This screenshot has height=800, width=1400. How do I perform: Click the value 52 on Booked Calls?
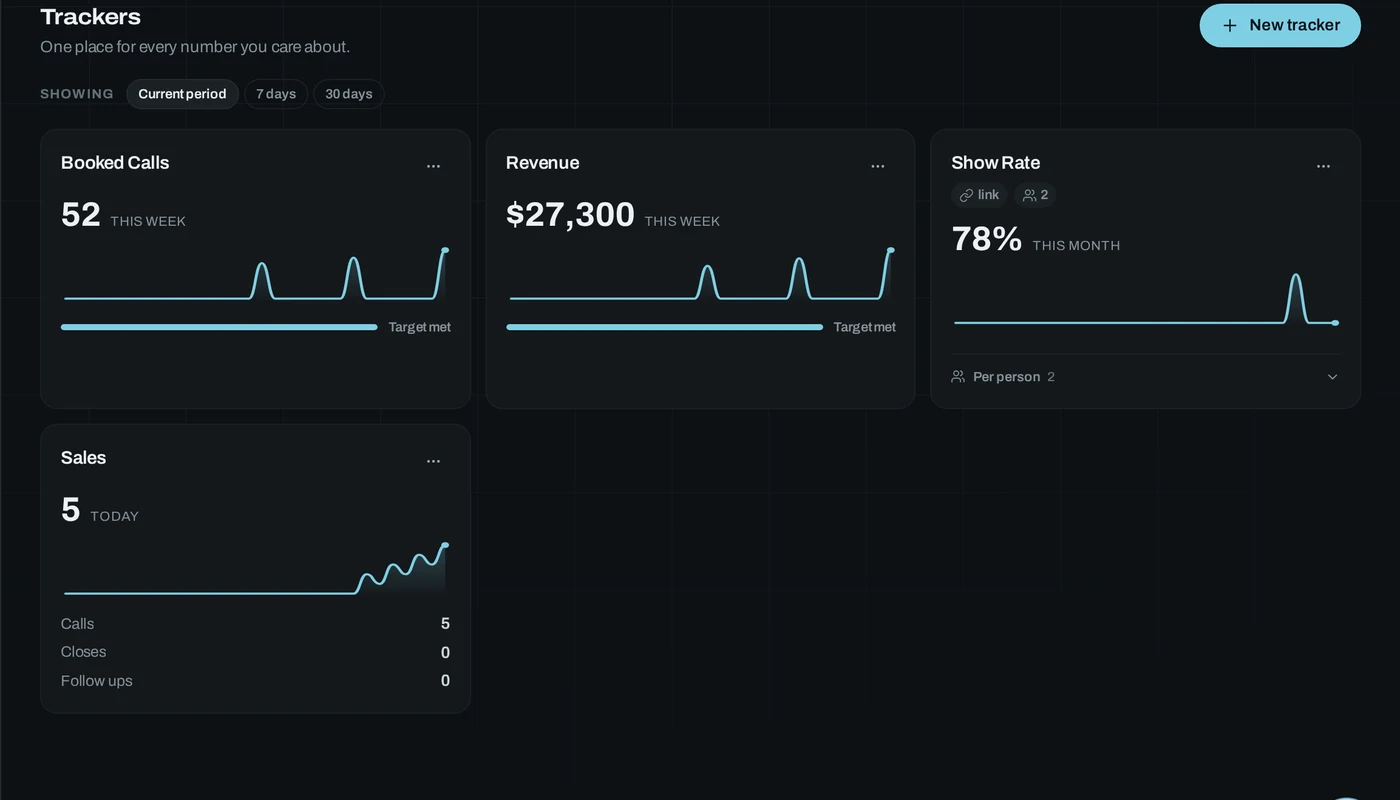[81, 214]
